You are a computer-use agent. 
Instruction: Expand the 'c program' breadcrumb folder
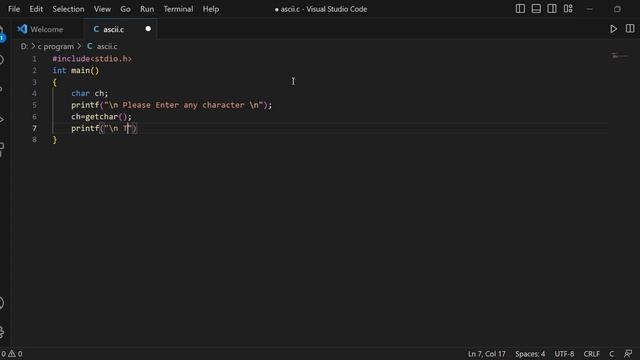point(56,47)
